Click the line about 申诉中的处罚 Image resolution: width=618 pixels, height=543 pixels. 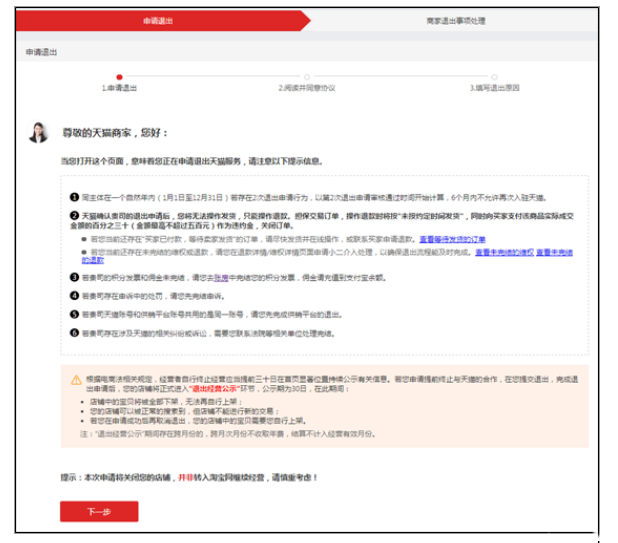(x=153, y=296)
